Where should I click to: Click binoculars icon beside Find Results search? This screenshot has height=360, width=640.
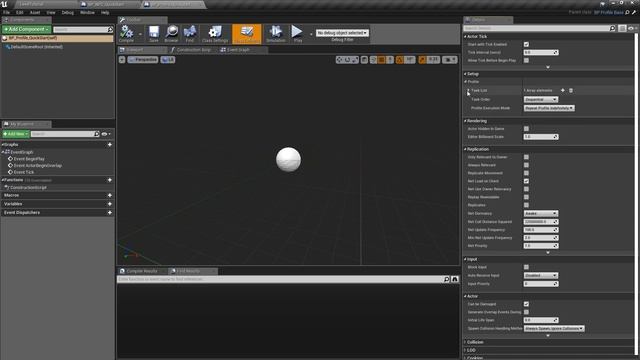[455, 279]
